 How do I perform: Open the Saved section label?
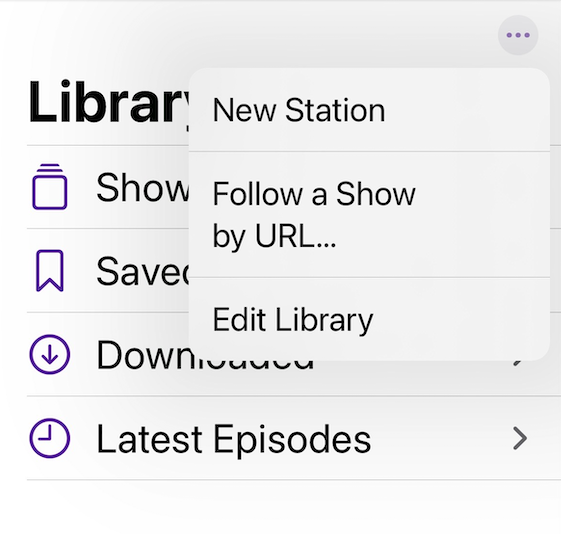142,271
